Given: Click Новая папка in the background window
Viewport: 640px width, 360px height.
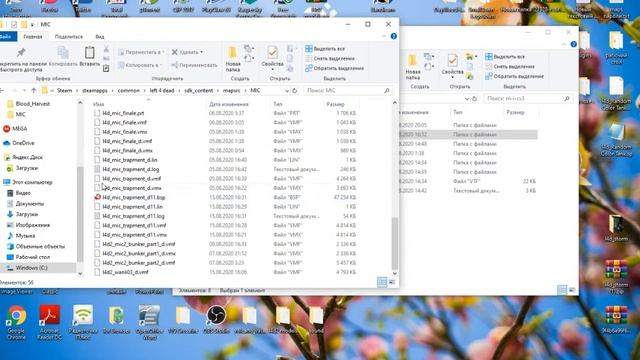Looking at the screenshot, I should pos(412,67).
